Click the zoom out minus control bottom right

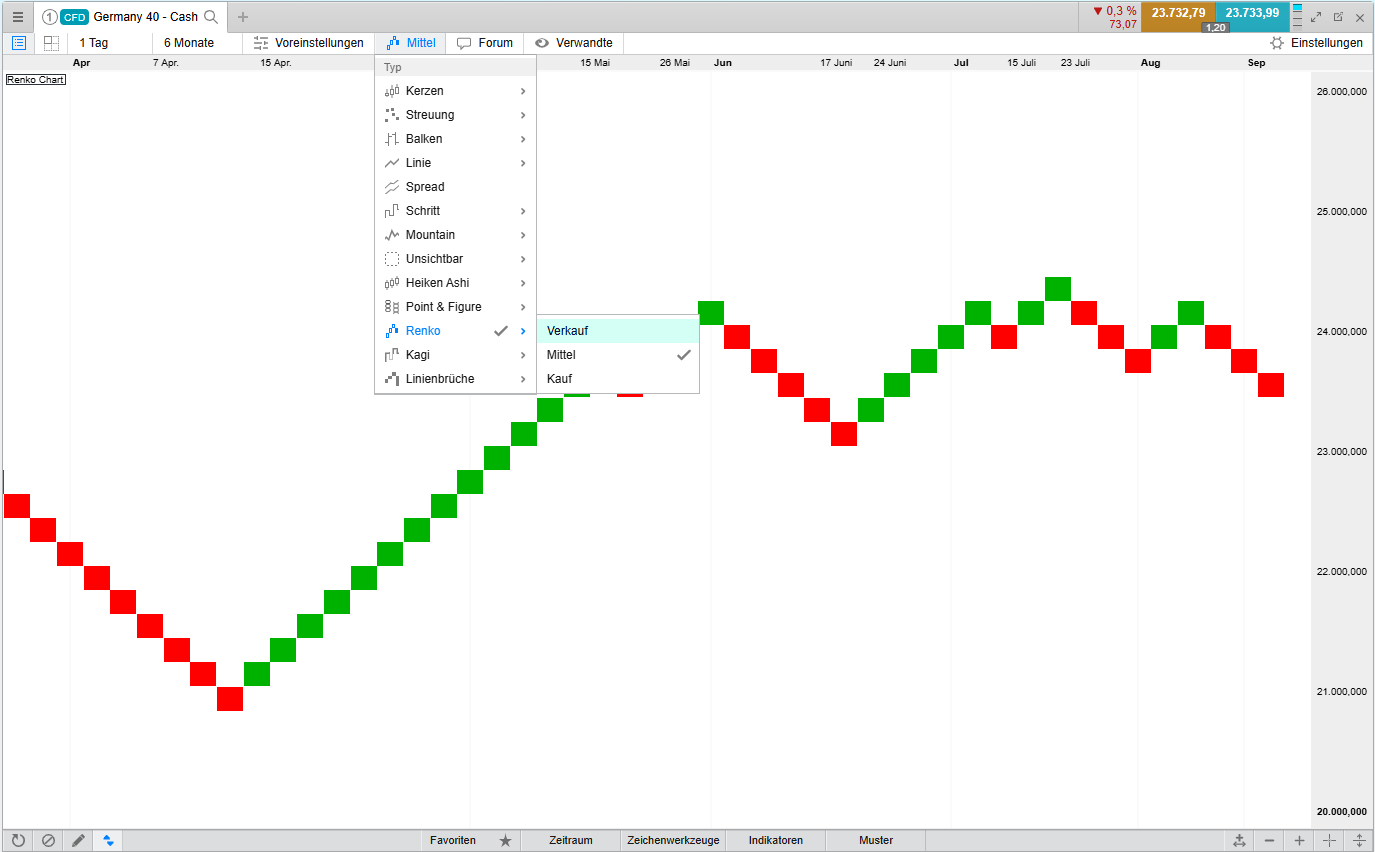tap(1270, 840)
